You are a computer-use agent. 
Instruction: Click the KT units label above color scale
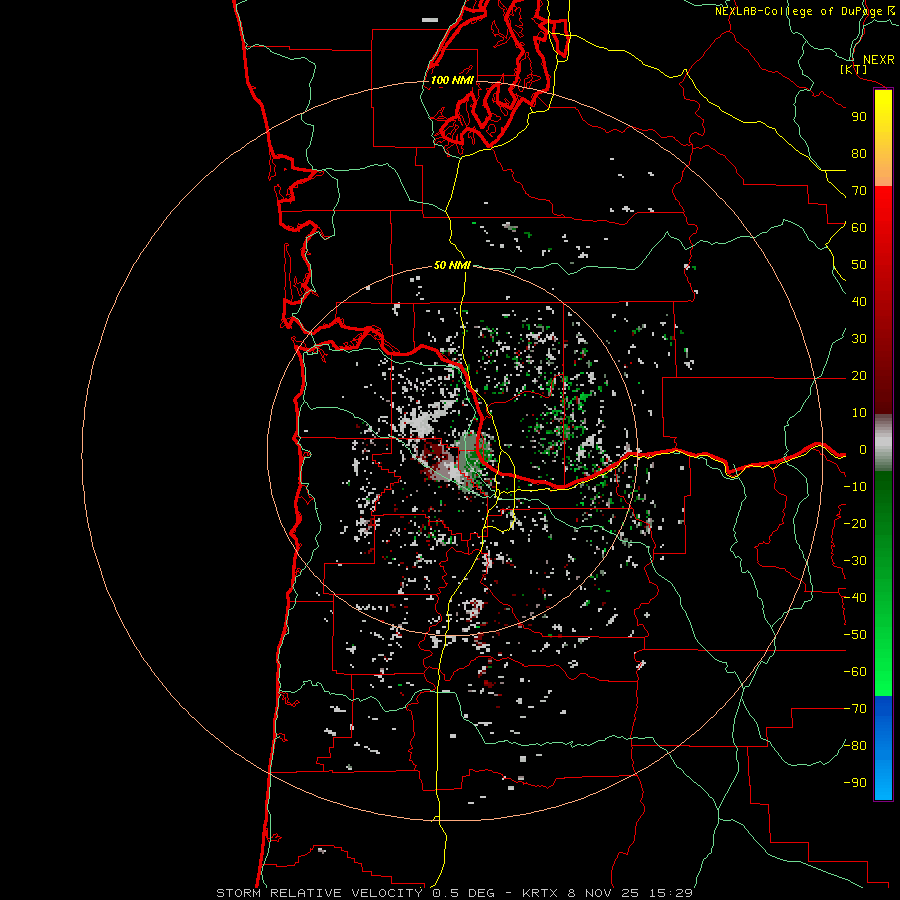(854, 70)
